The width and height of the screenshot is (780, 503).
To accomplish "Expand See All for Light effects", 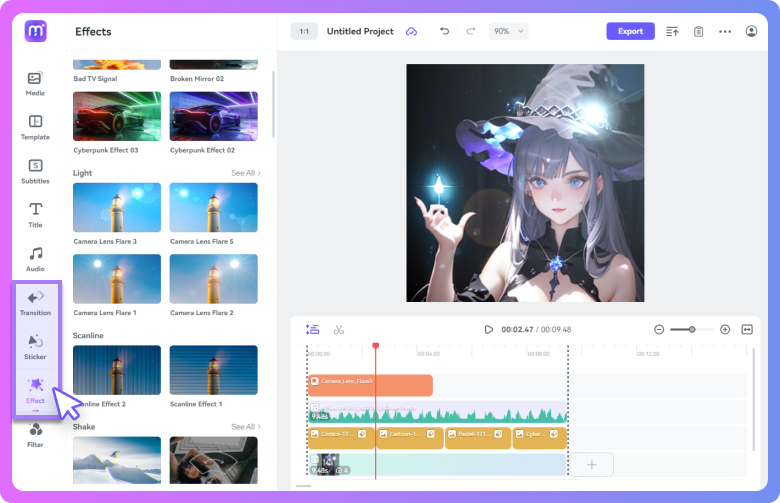I will point(246,173).
